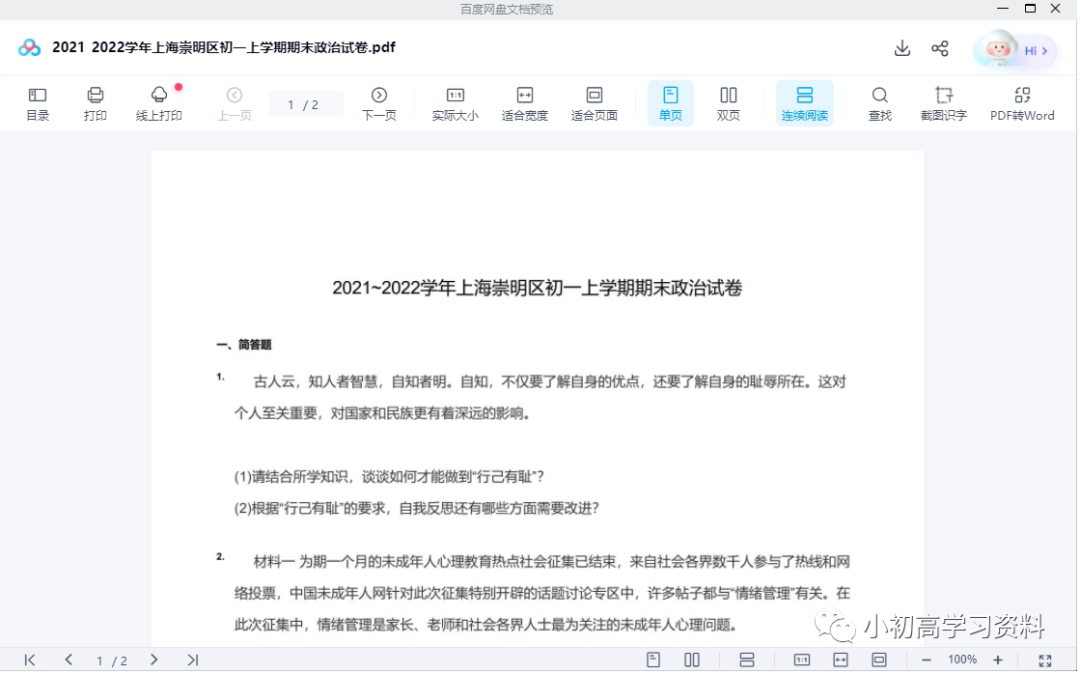Maximize the document preview window
The height and width of the screenshot is (674, 1080).
pyautogui.click(x=1030, y=8)
